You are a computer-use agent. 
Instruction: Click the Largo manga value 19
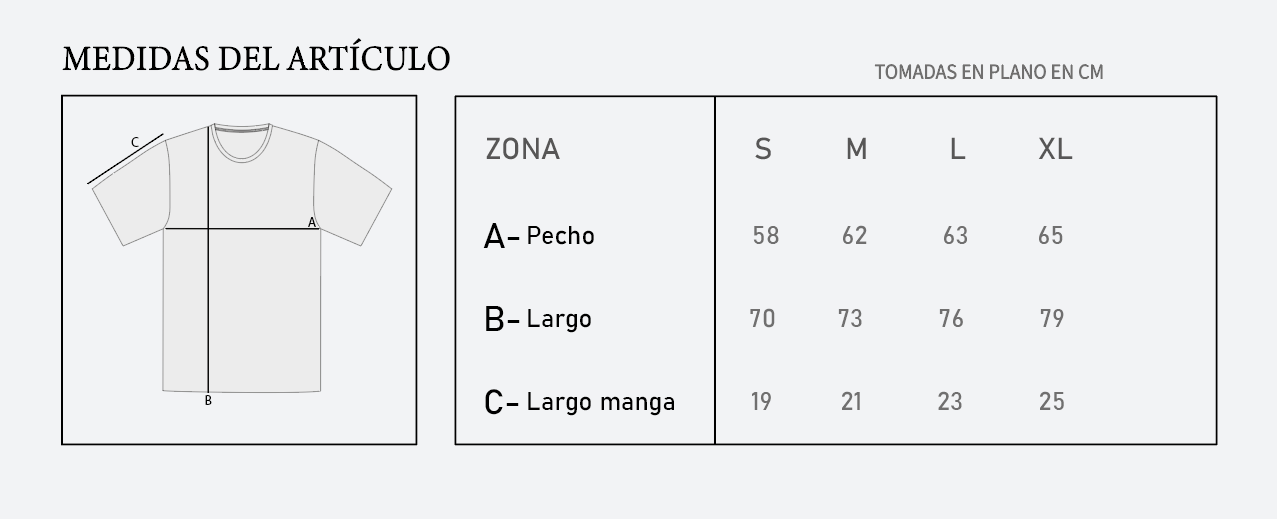click(x=761, y=402)
